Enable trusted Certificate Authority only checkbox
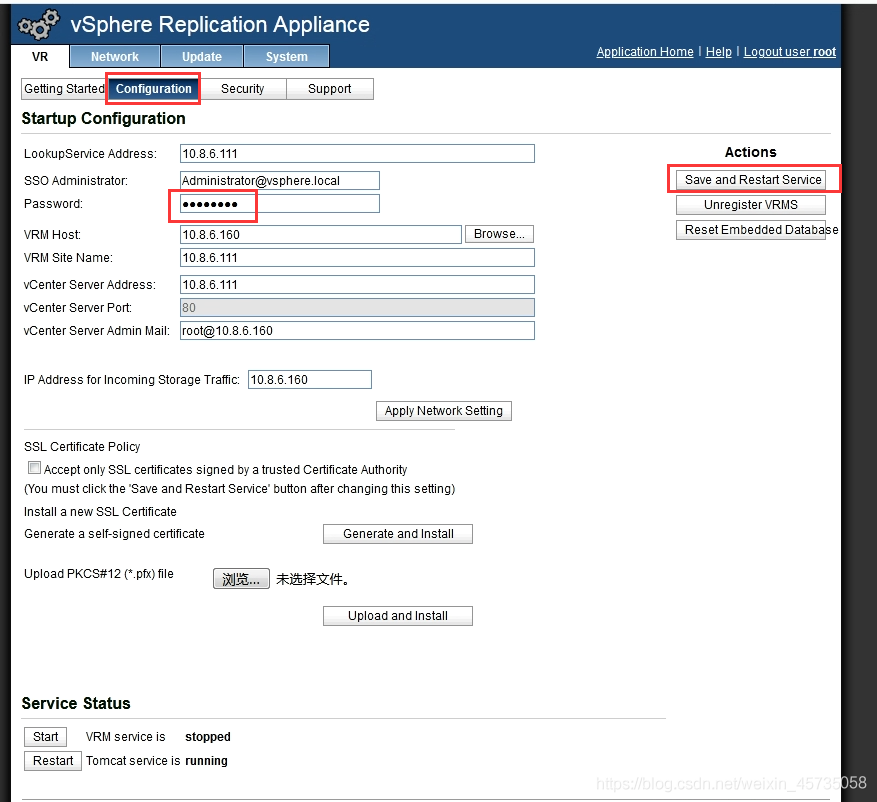Viewport: 877px width, 802px height. pos(35,468)
